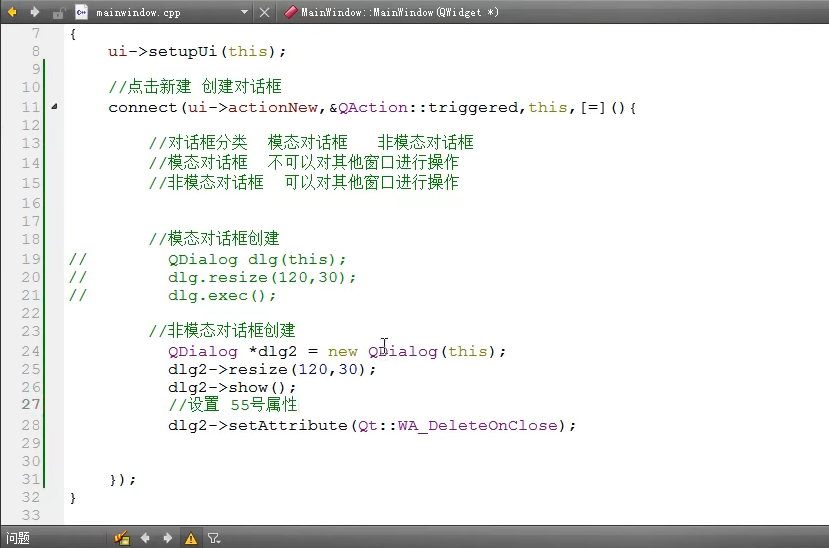Click comment '//非模态对话框创建'
Viewport: 829px width, 548px height.
pyautogui.click(x=222, y=330)
